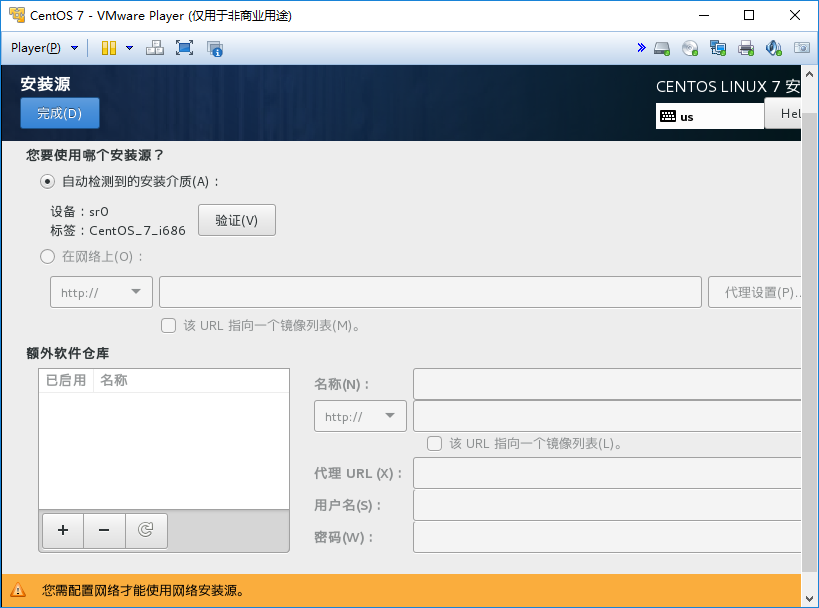
Task: Click the printer device icon
Action: (x=746, y=49)
